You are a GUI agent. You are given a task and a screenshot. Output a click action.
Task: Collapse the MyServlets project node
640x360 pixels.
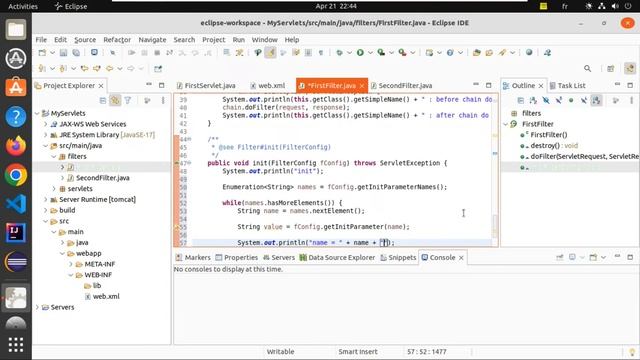[37, 113]
